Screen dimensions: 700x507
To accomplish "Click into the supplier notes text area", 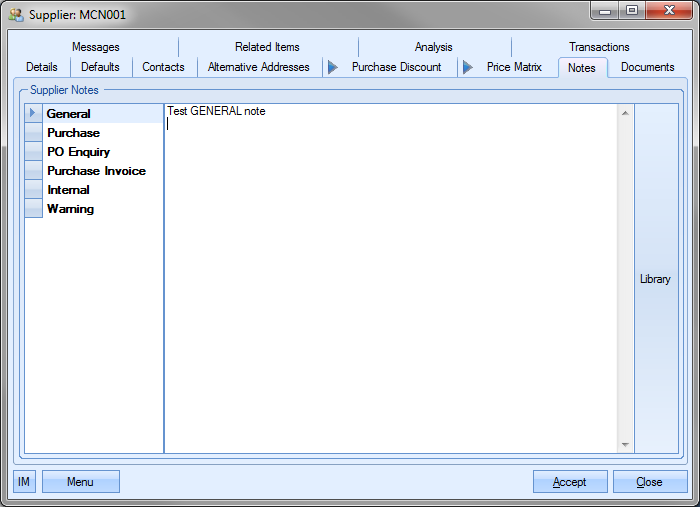I will 391,278.
